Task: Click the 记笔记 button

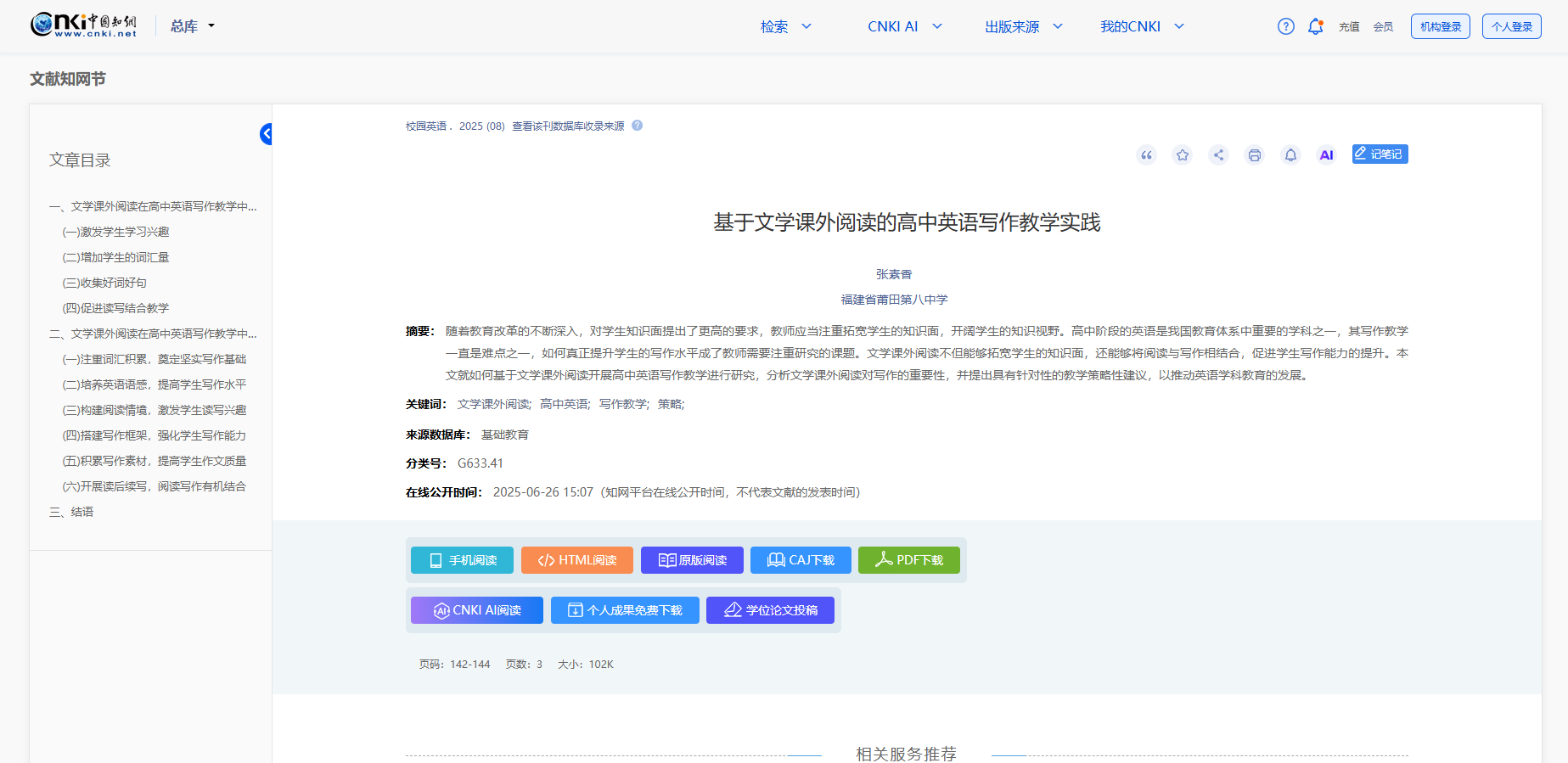Action: coord(1380,154)
